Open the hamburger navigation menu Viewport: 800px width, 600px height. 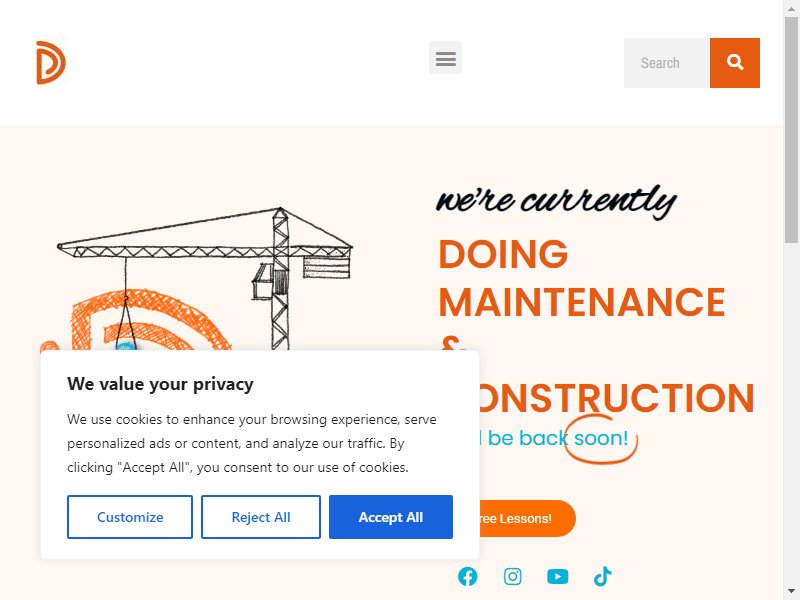click(x=445, y=58)
